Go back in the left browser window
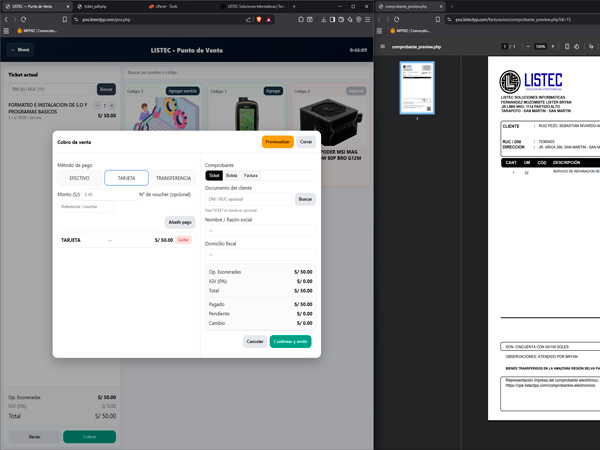 tap(6, 19)
